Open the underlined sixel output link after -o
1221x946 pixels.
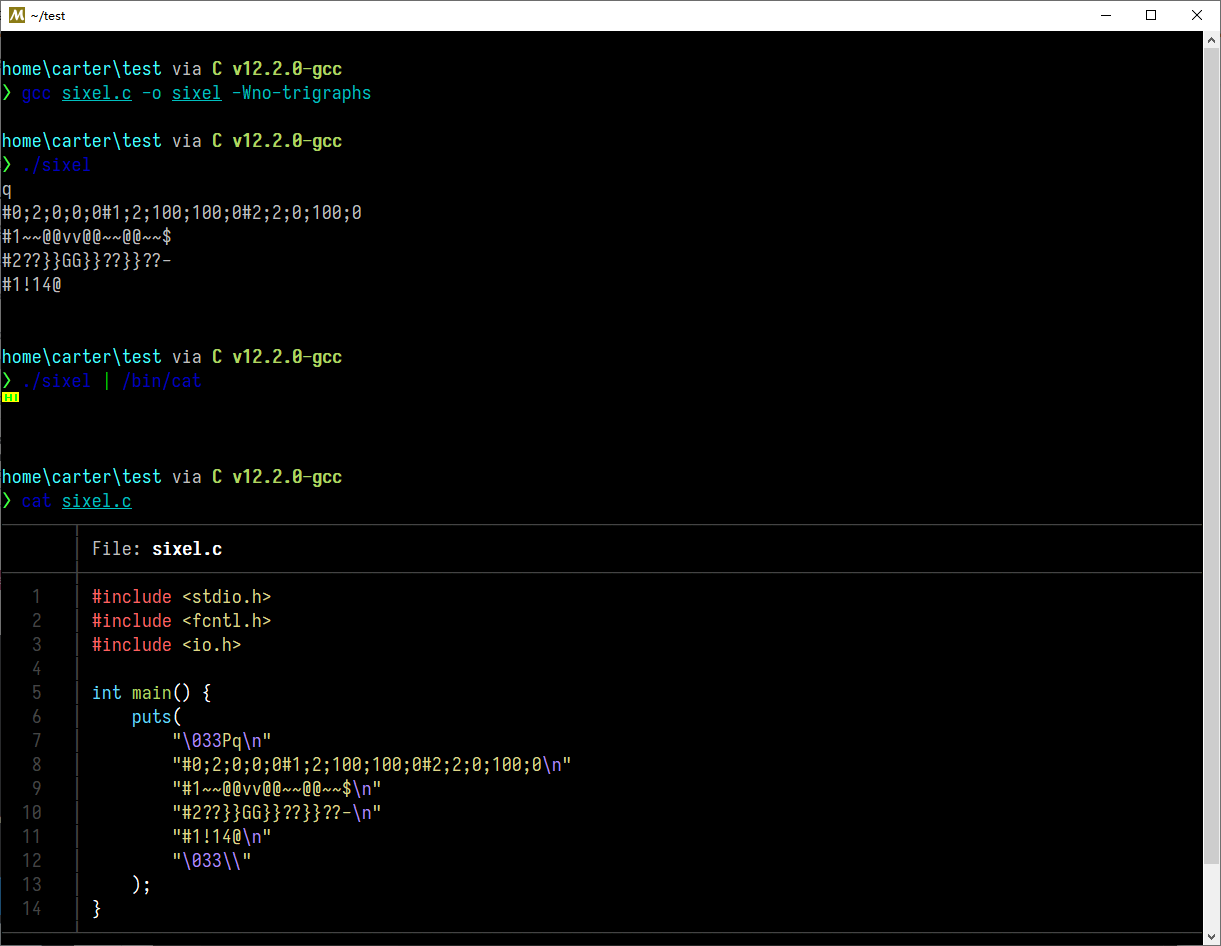(x=196, y=92)
